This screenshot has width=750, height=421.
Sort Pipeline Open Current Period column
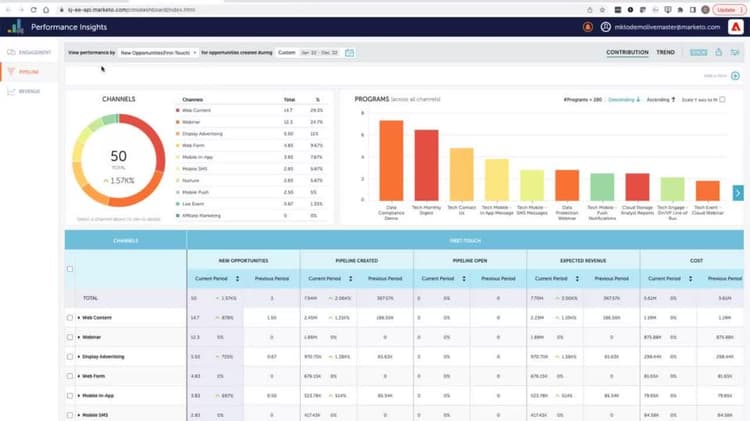[463, 278]
